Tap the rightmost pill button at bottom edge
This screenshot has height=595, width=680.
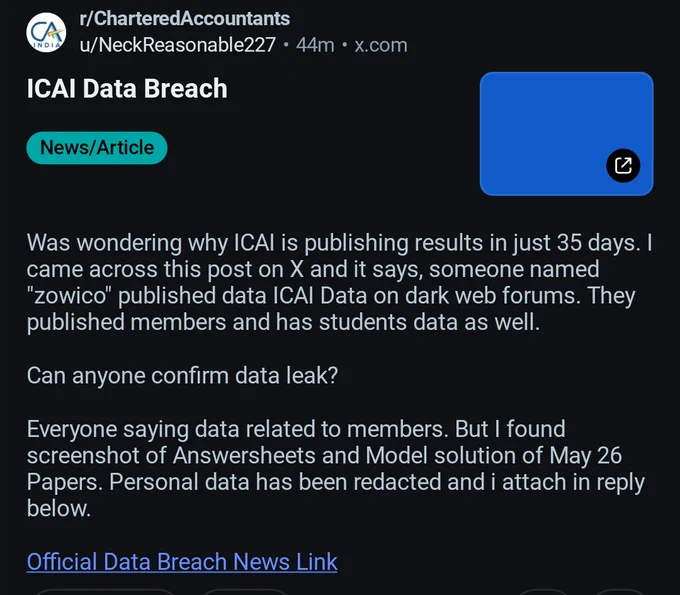(x=621, y=592)
